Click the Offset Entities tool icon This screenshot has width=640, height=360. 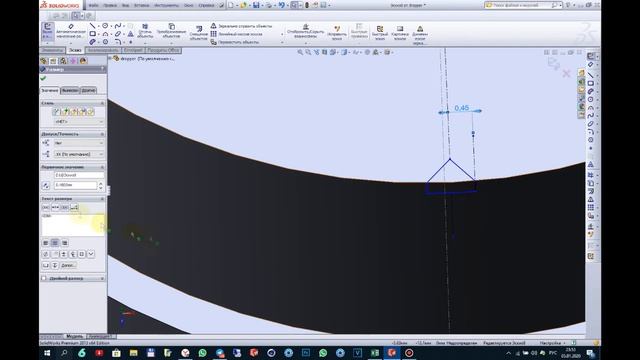(199, 29)
